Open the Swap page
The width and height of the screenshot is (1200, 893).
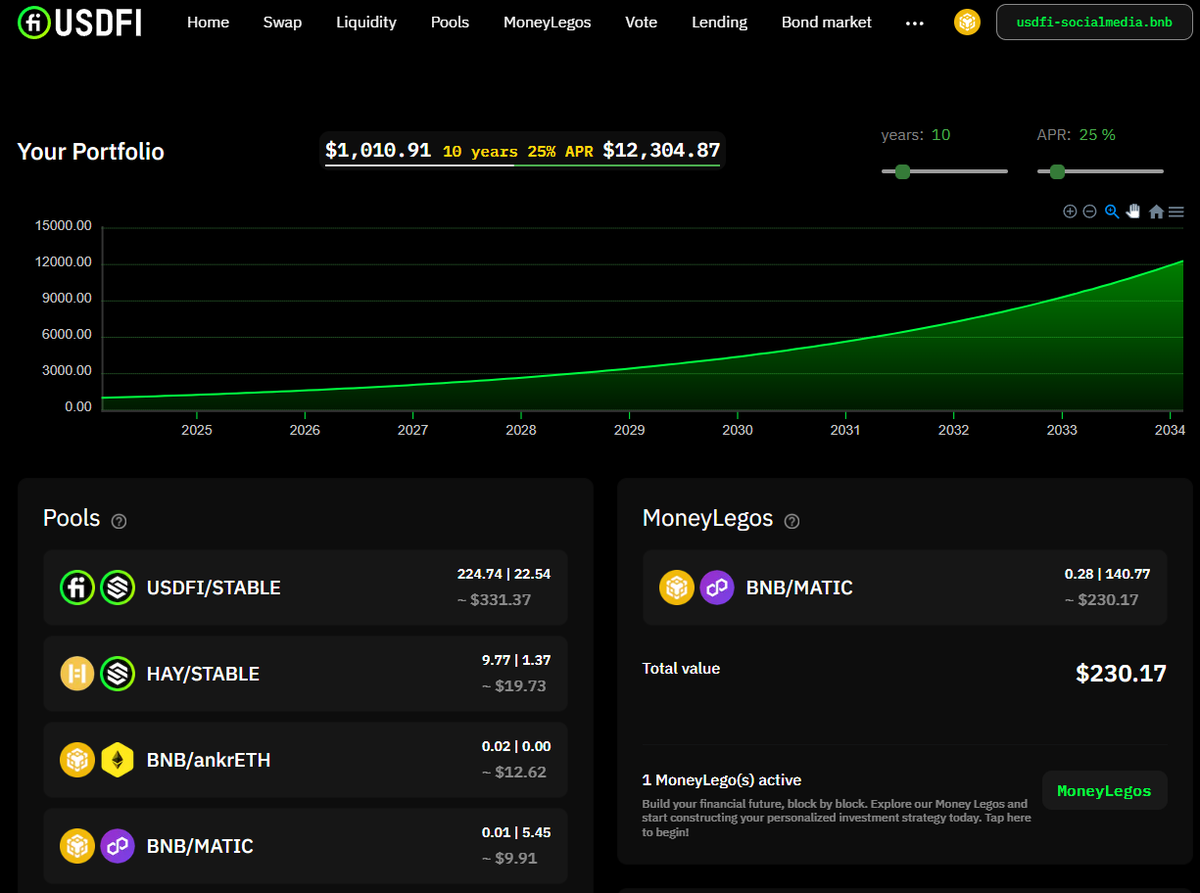[282, 22]
